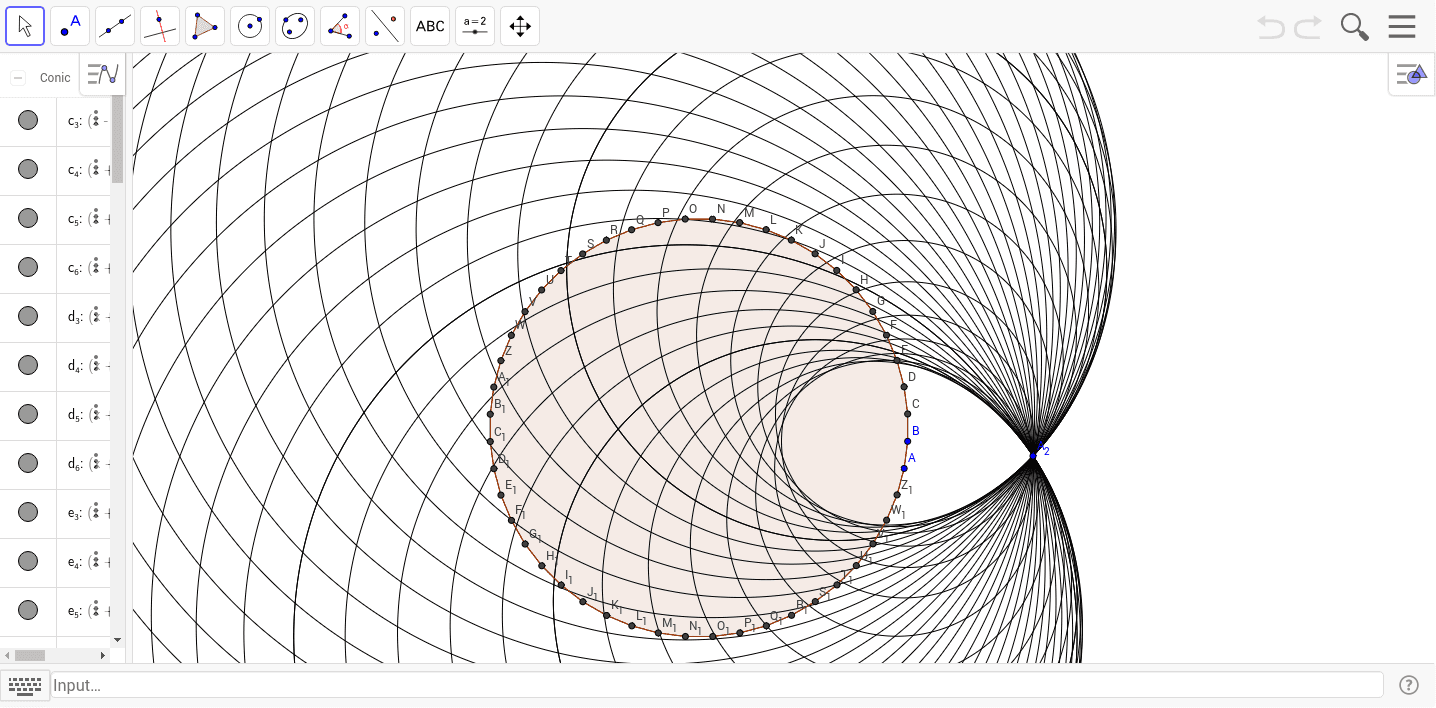Toggle visibility of conic d5
The width and height of the screenshot is (1436, 708).
point(28,414)
